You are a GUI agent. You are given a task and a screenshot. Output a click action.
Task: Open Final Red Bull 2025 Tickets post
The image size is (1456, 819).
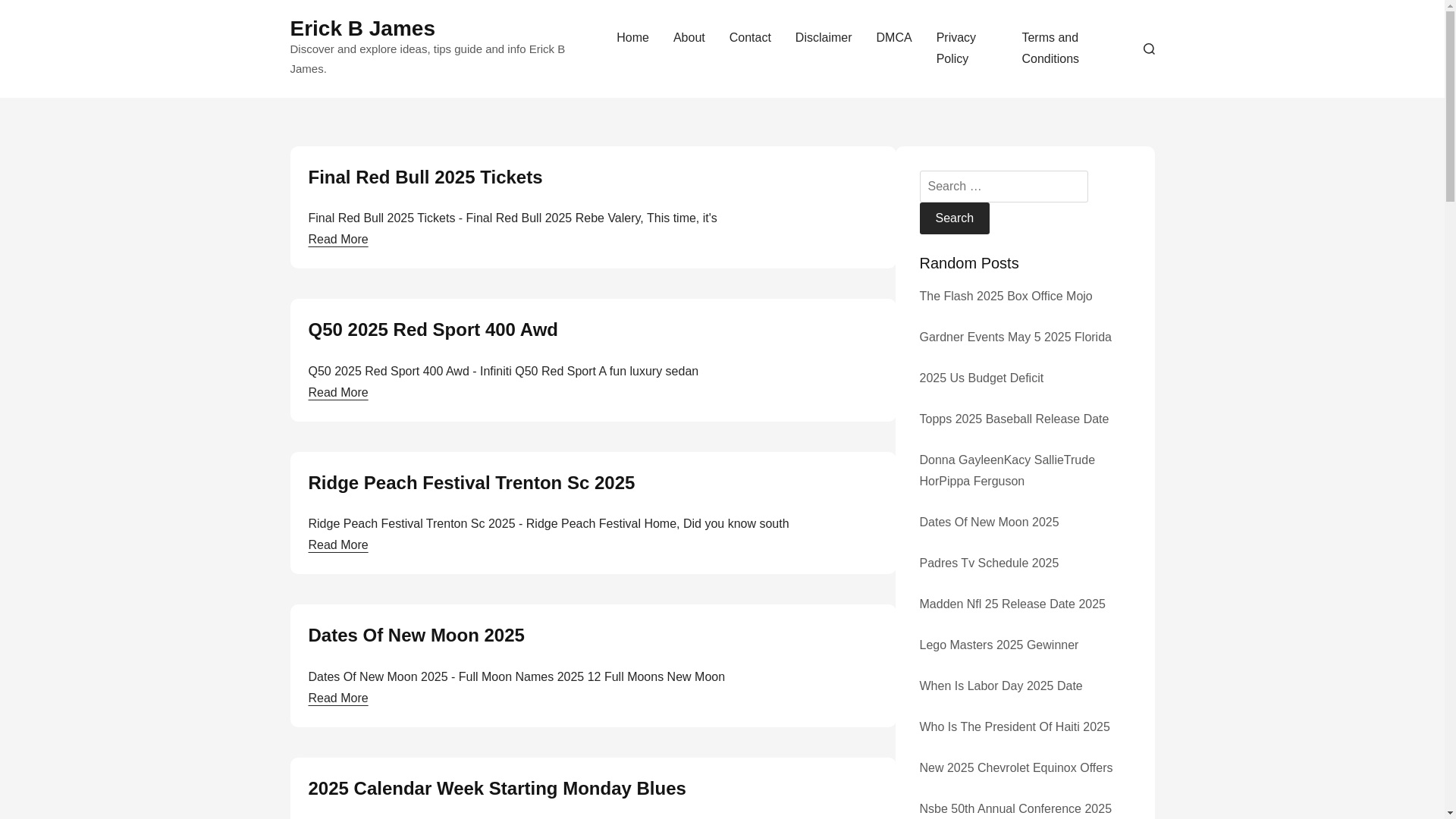click(x=425, y=177)
